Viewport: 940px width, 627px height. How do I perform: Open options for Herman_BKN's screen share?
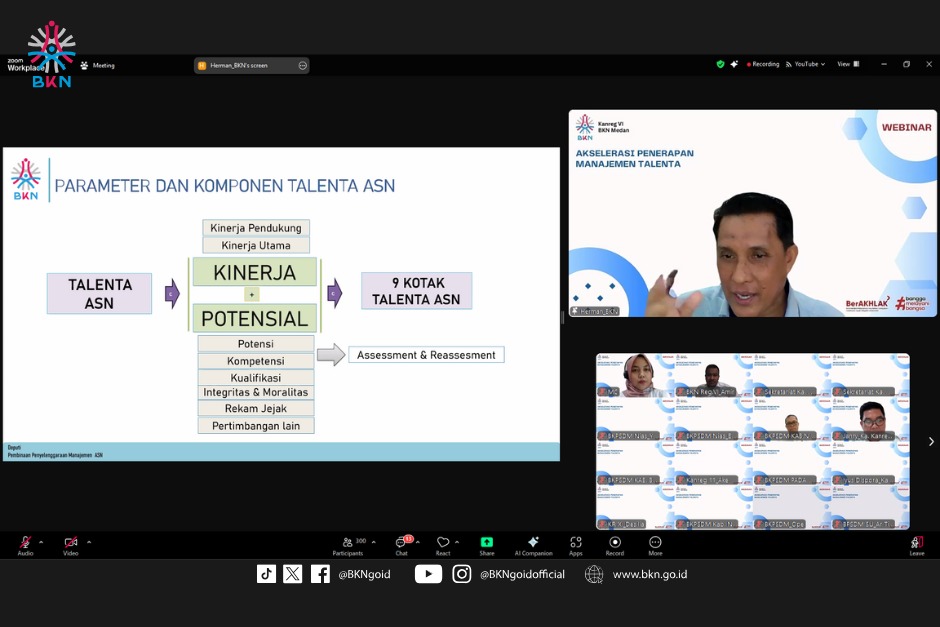pyautogui.click(x=302, y=65)
